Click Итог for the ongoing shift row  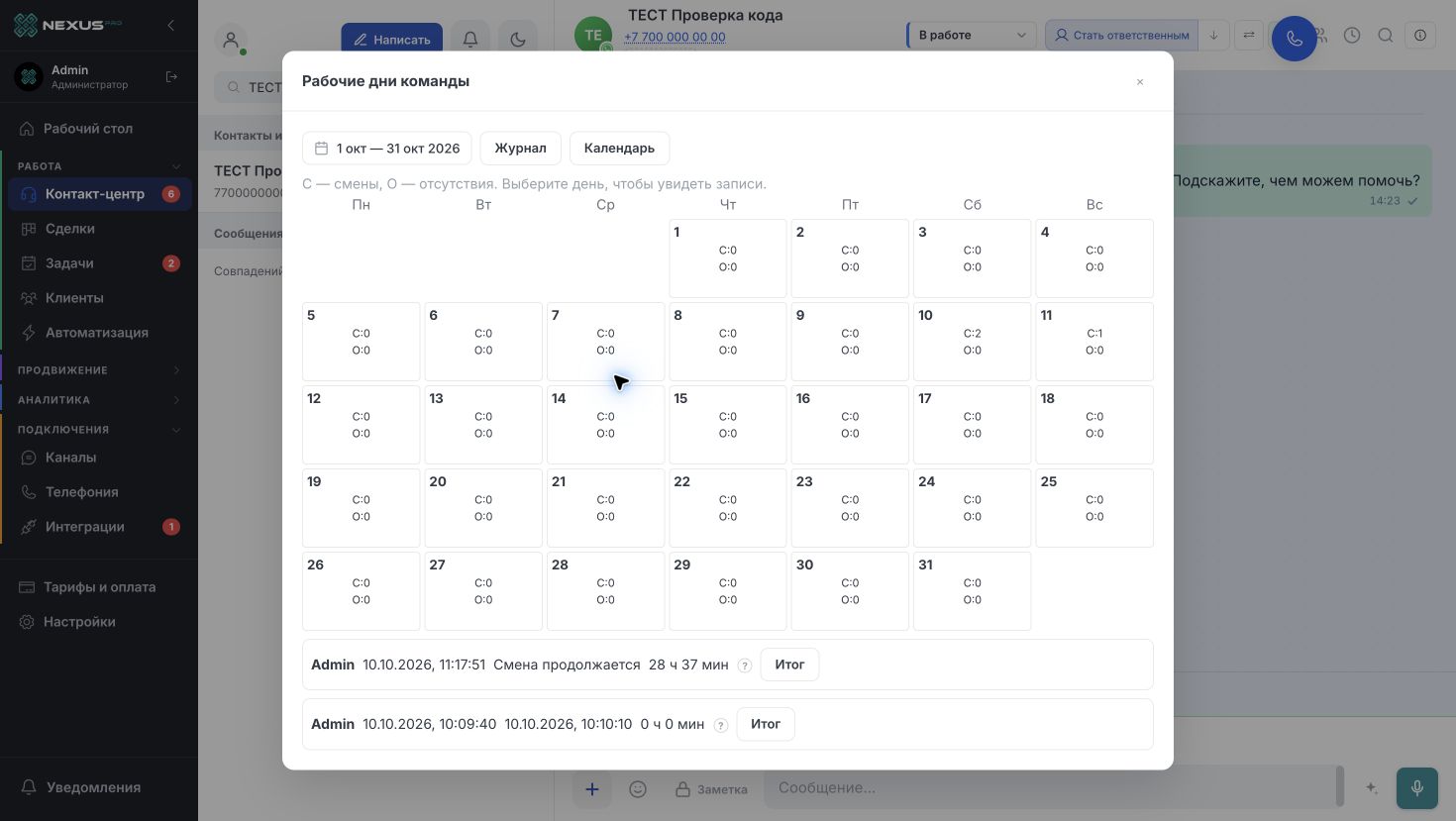coord(789,665)
